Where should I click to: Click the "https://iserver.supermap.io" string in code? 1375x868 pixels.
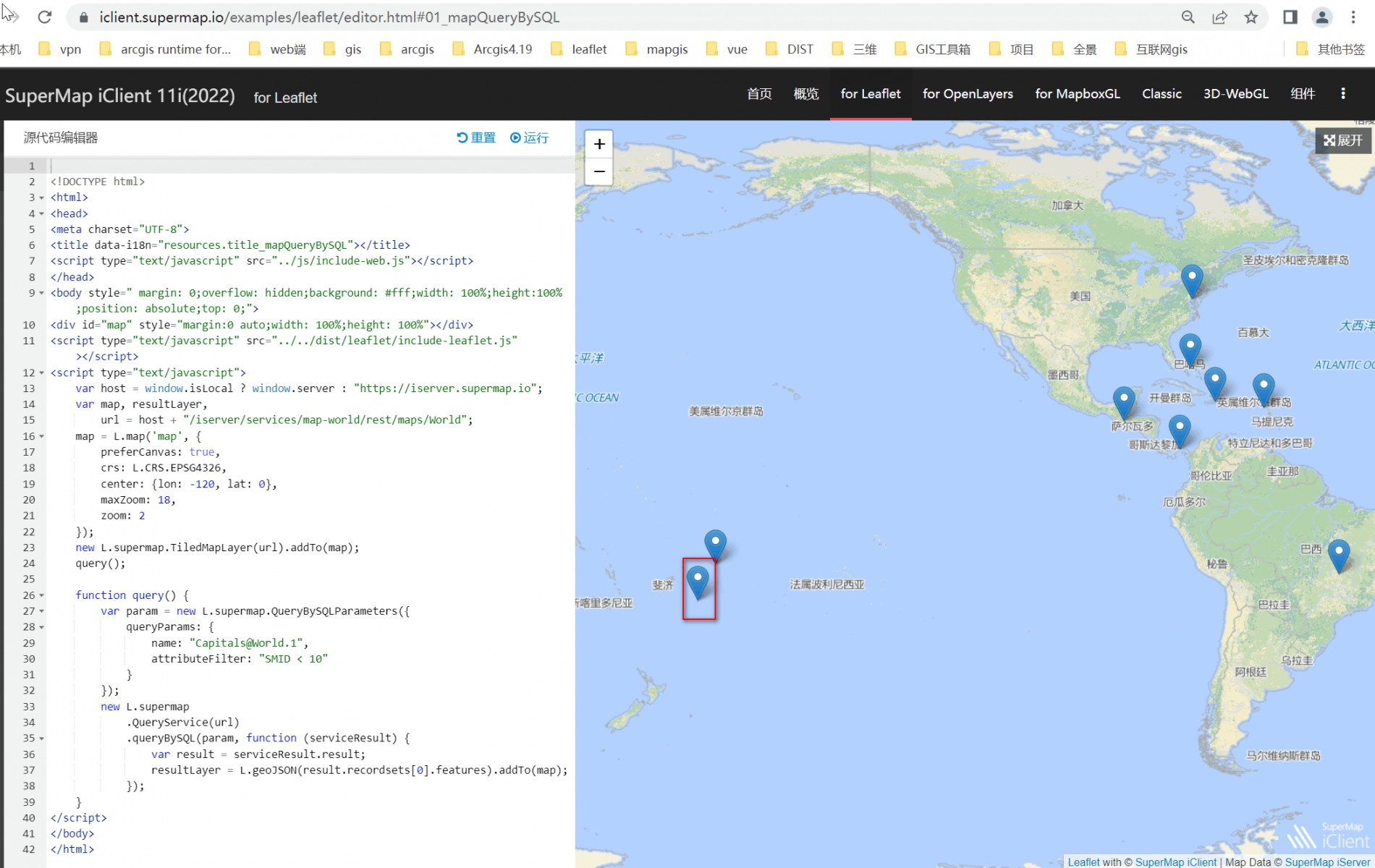[445, 388]
